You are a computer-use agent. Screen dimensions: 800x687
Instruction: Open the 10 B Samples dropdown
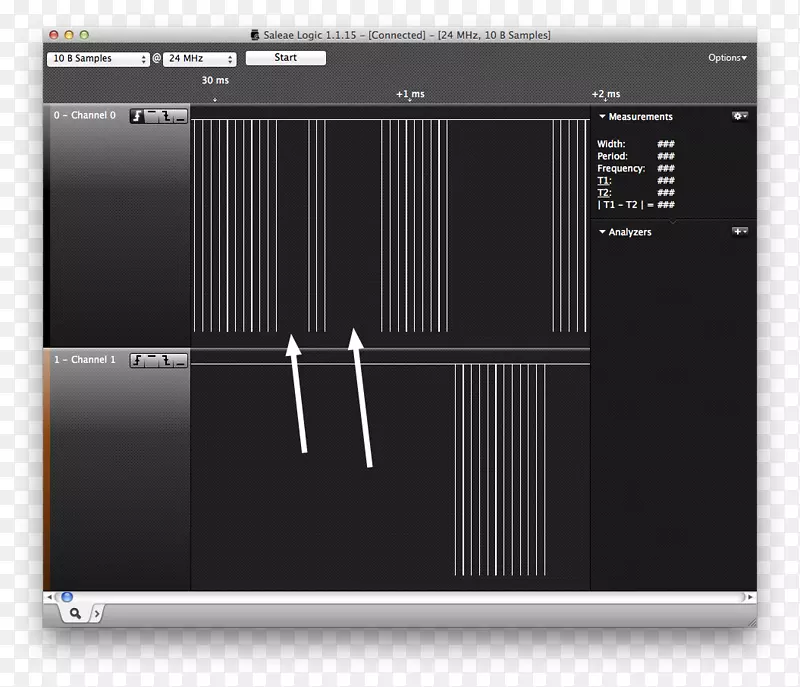[98, 59]
